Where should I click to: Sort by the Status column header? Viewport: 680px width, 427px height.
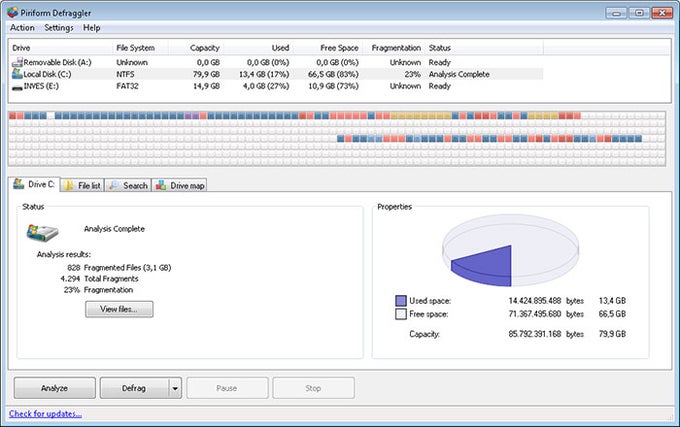click(484, 48)
